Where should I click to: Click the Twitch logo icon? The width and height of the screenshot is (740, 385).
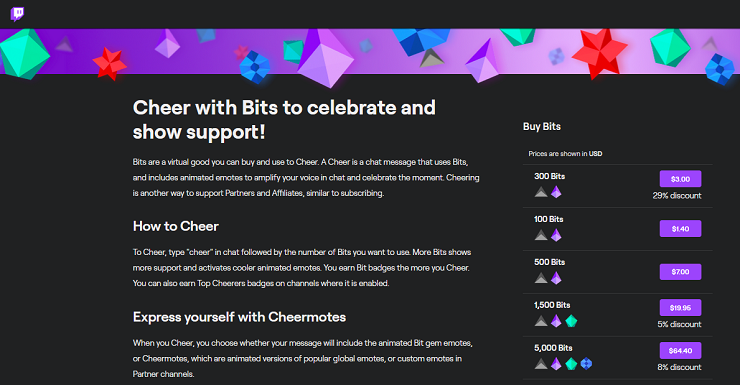17,14
